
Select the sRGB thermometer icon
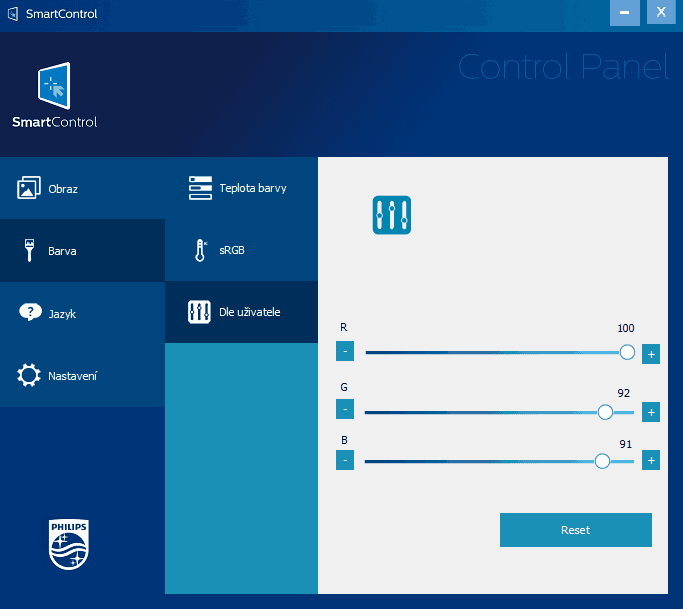200,250
